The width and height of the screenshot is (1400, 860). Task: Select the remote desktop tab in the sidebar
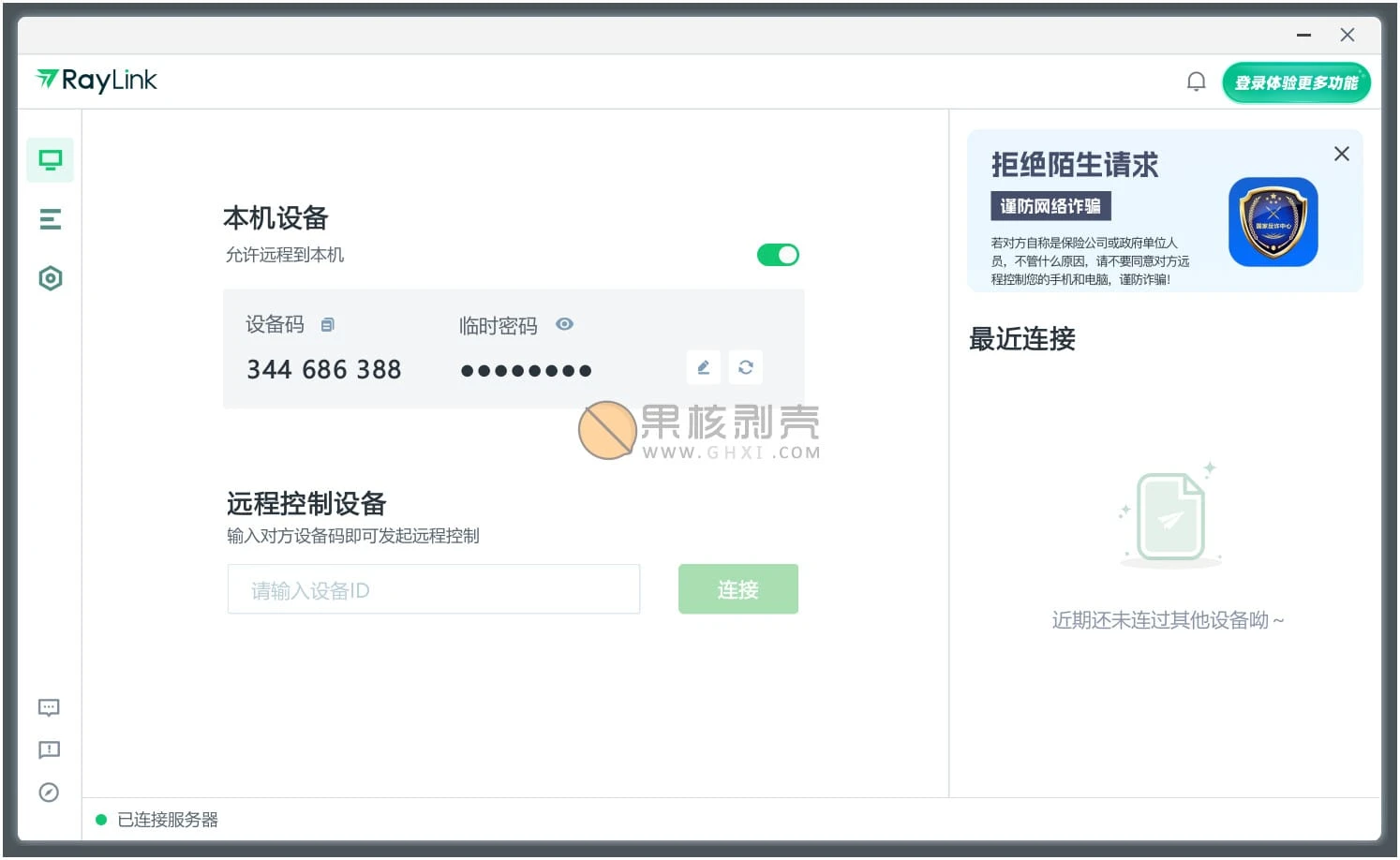tap(50, 159)
